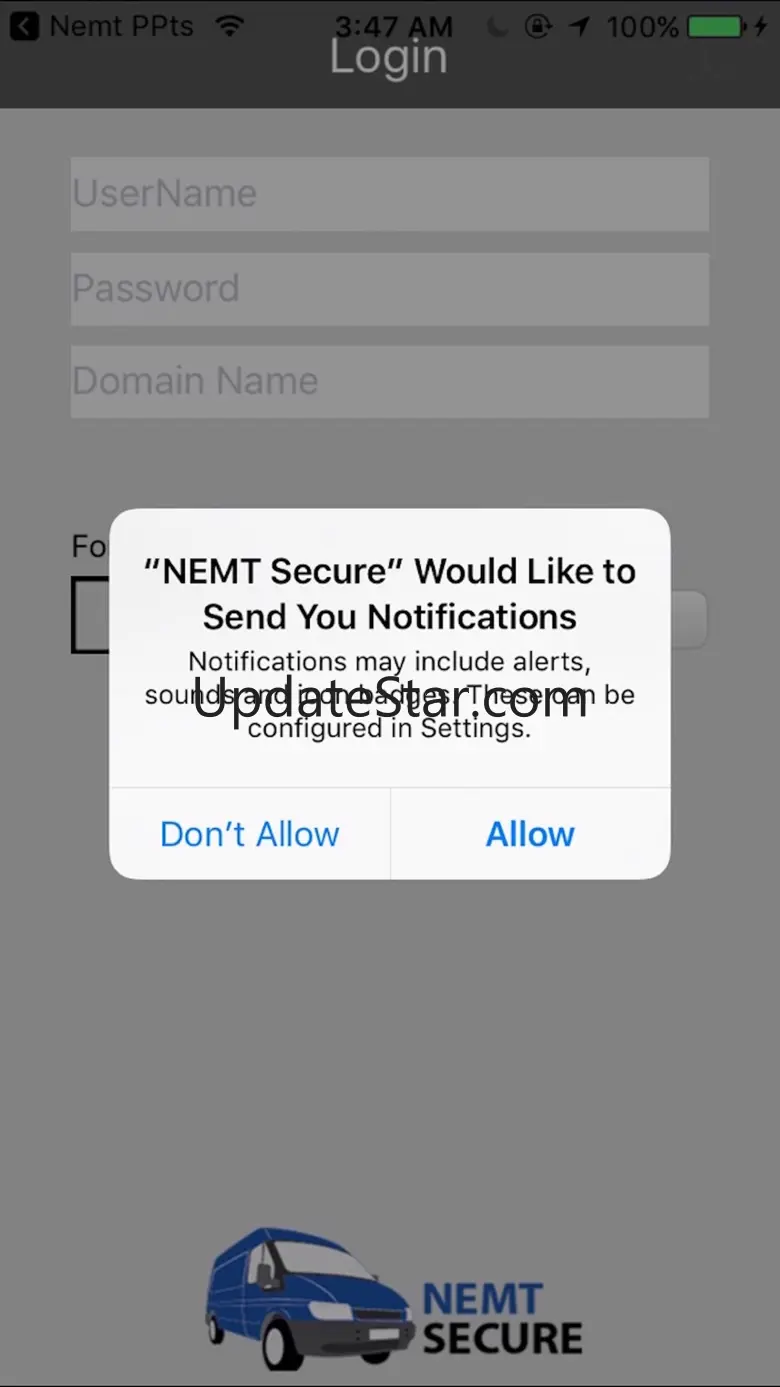780x1387 pixels.
Task: Click the green battery icon
Action: coord(715,27)
